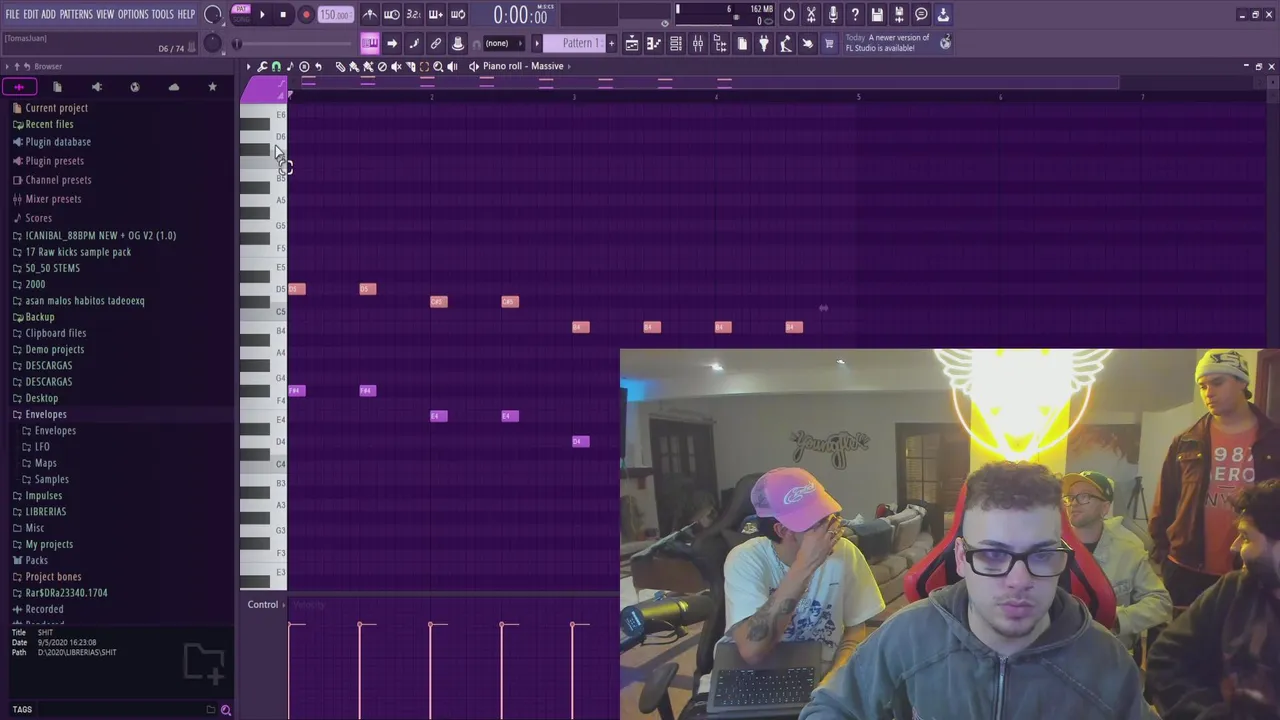Open the Mixer window icon
The height and width of the screenshot is (720, 1280).
pyautogui.click(x=698, y=44)
